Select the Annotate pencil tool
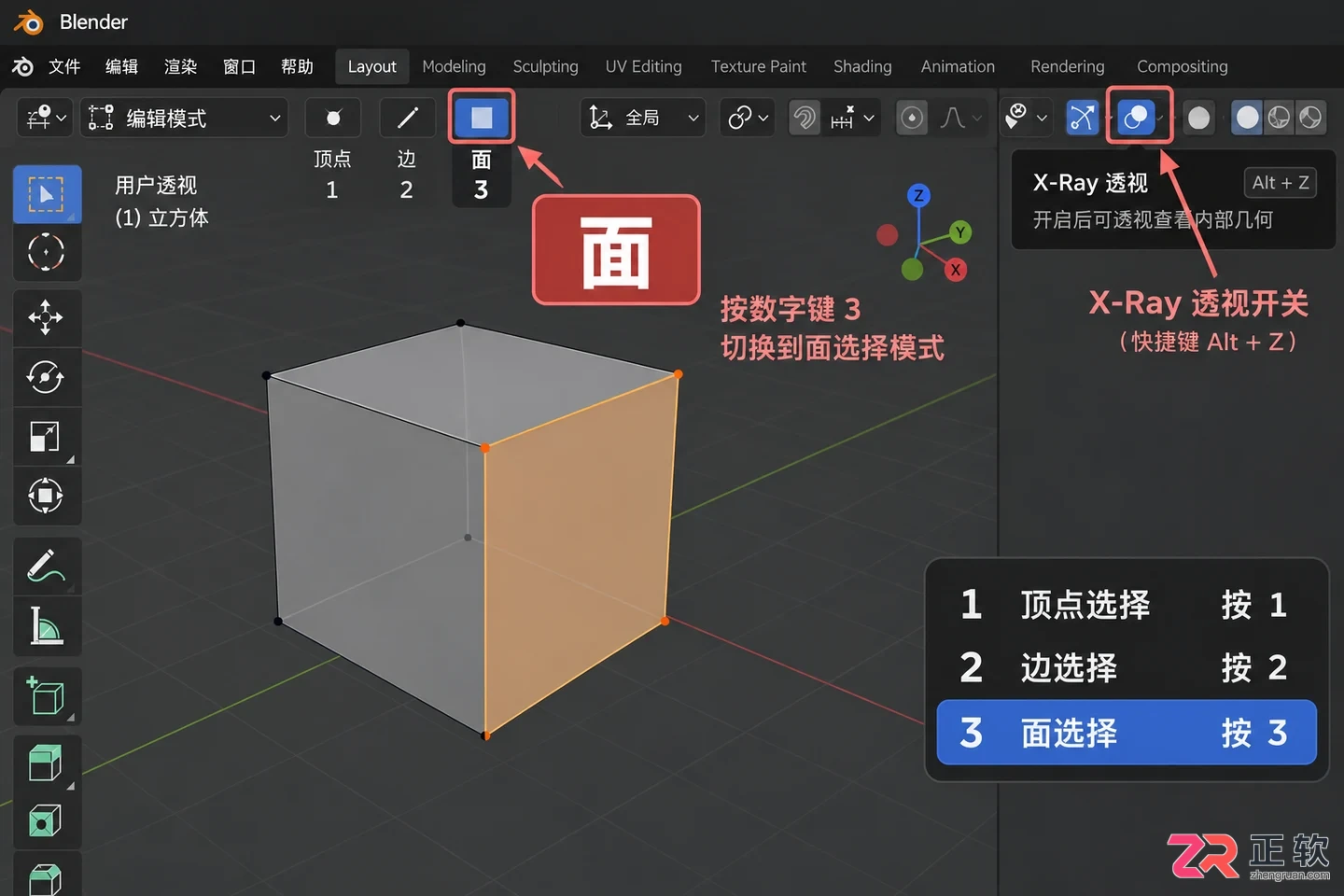The image size is (1344, 896). tap(47, 566)
